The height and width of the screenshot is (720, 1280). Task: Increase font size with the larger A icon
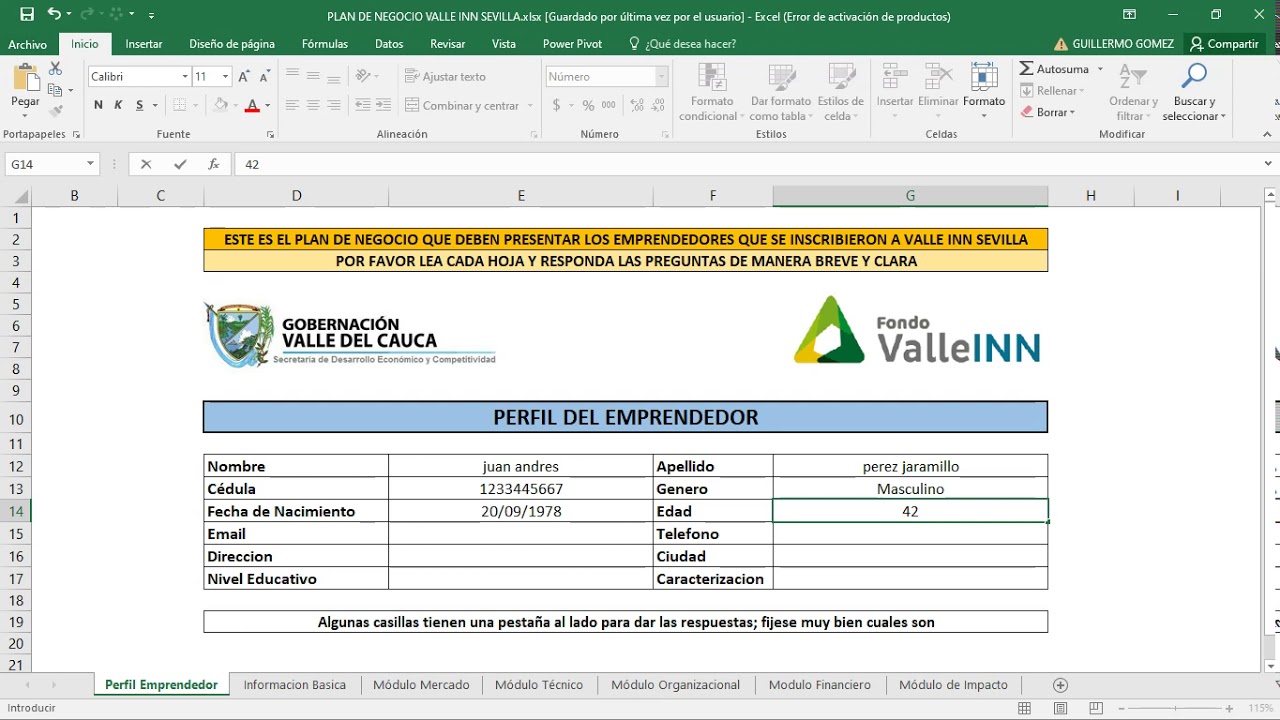[x=243, y=77]
